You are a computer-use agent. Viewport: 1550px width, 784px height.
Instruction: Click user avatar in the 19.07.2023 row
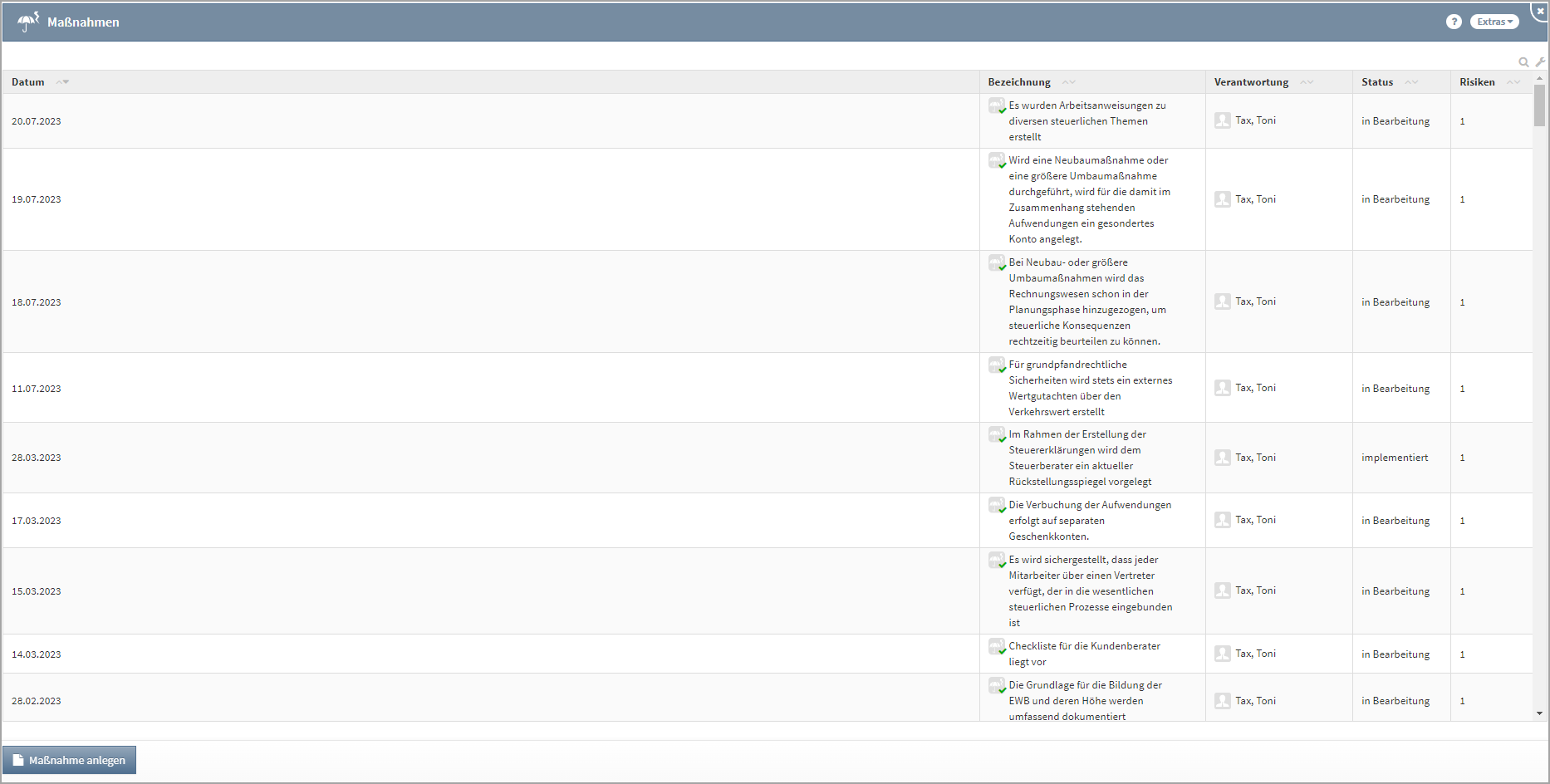pos(1223,199)
